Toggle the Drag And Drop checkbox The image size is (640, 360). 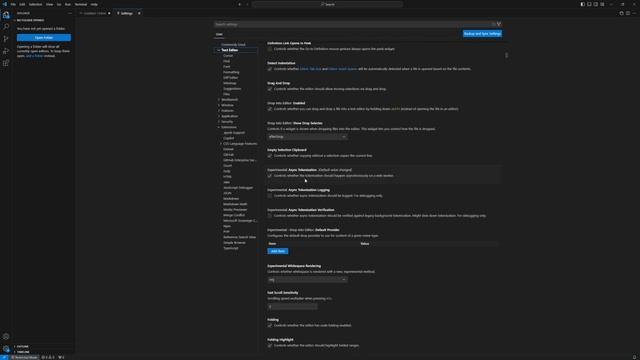tap(270, 89)
